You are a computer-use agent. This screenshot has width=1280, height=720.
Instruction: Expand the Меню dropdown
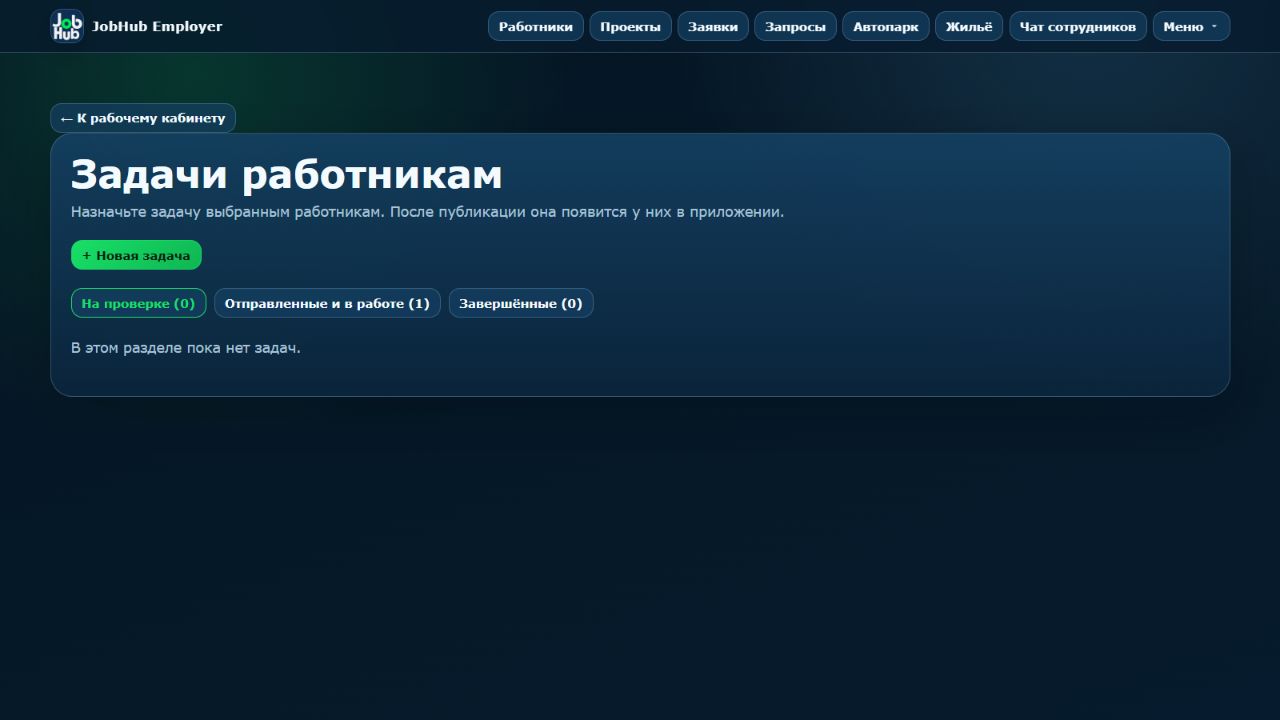tap(1191, 26)
